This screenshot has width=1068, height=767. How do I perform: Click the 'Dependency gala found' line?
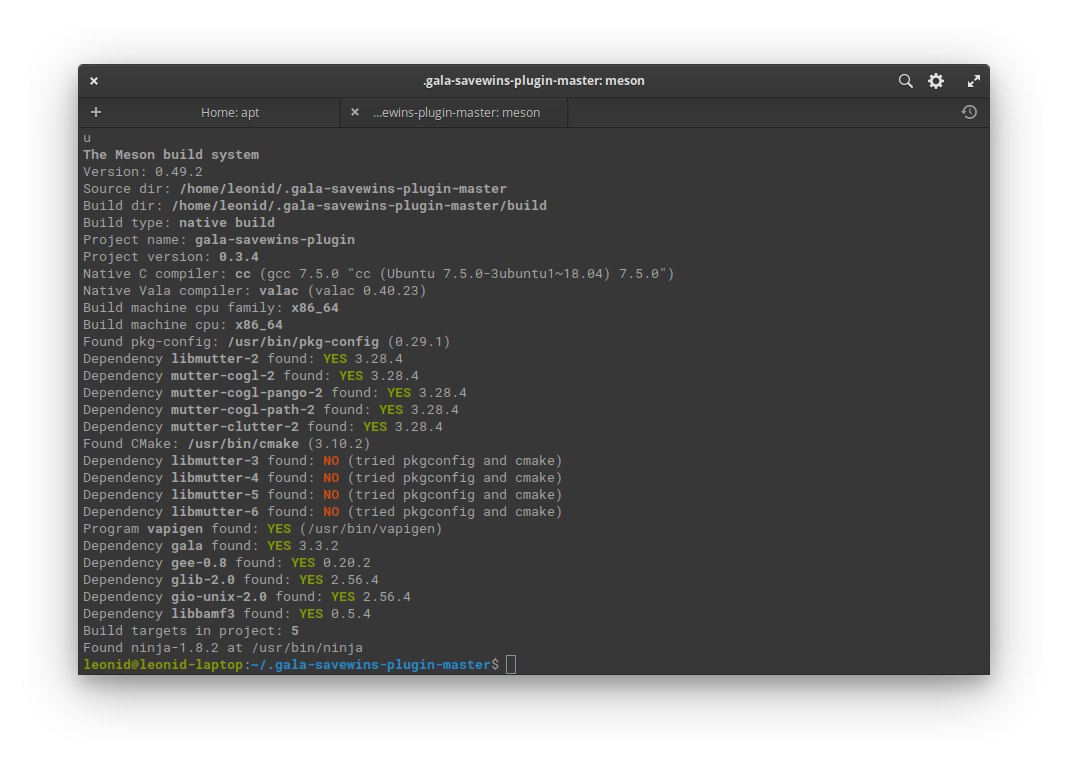(211, 546)
